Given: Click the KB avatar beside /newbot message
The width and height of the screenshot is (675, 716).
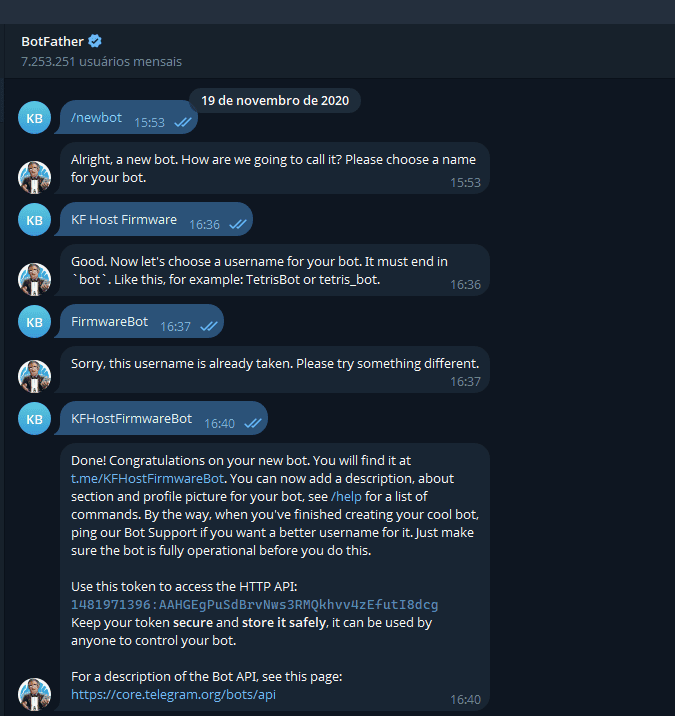Looking at the screenshot, I should [x=34, y=118].
